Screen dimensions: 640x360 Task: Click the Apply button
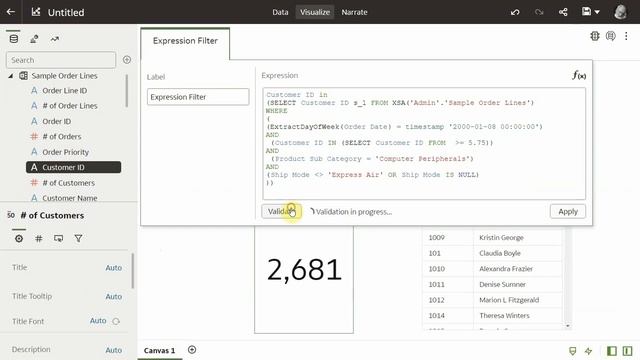568,211
